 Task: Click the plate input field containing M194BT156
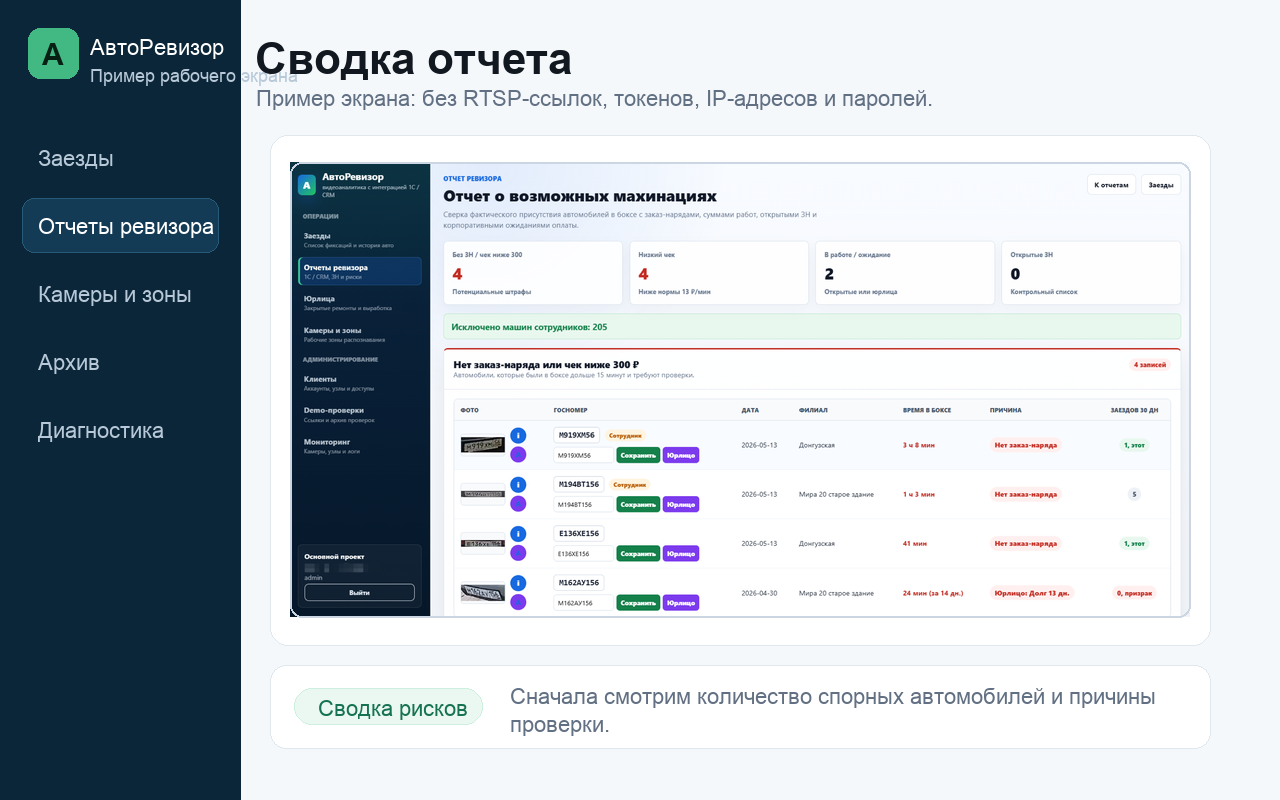pyautogui.click(x=583, y=504)
